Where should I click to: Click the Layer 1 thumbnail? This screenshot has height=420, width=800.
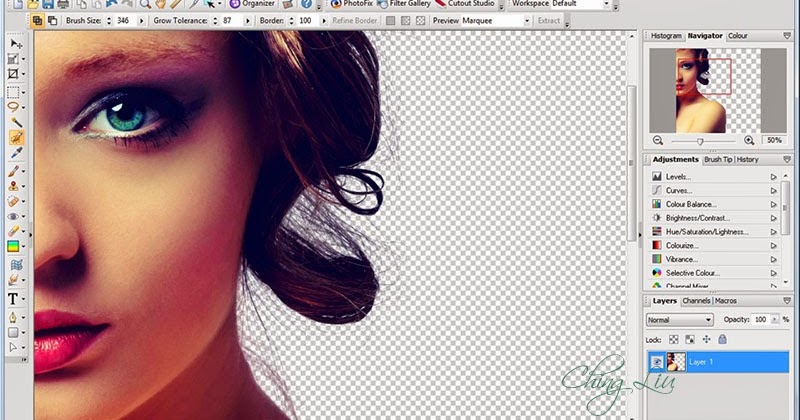click(677, 362)
